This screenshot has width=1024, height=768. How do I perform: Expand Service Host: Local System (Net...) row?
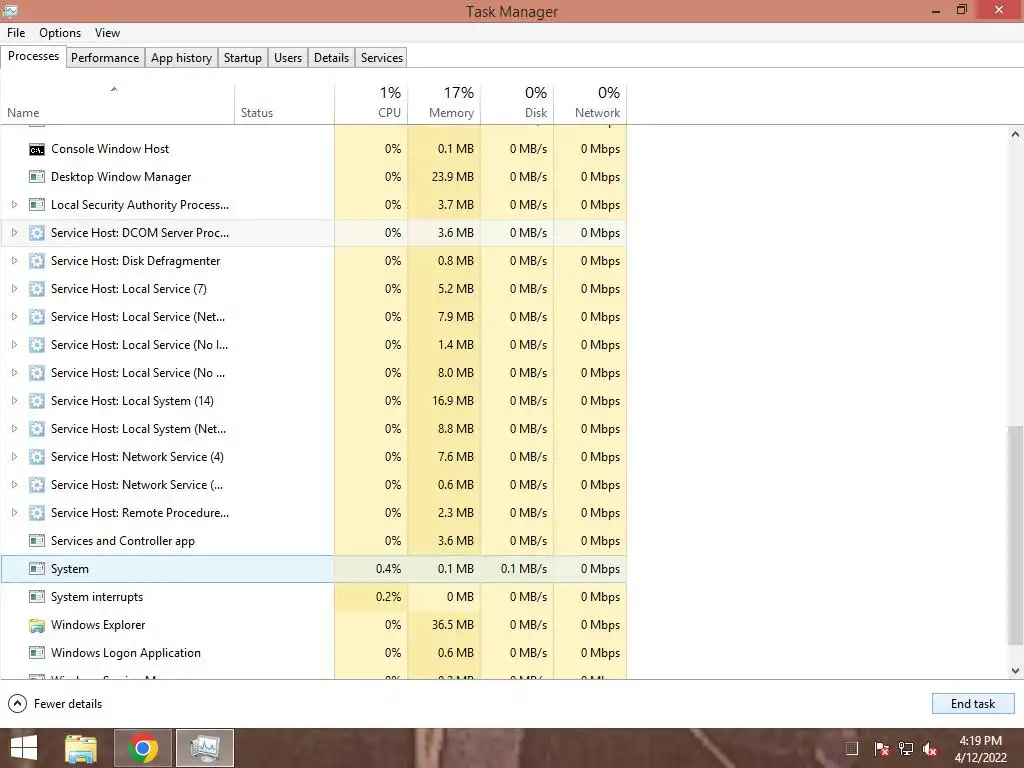click(14, 429)
